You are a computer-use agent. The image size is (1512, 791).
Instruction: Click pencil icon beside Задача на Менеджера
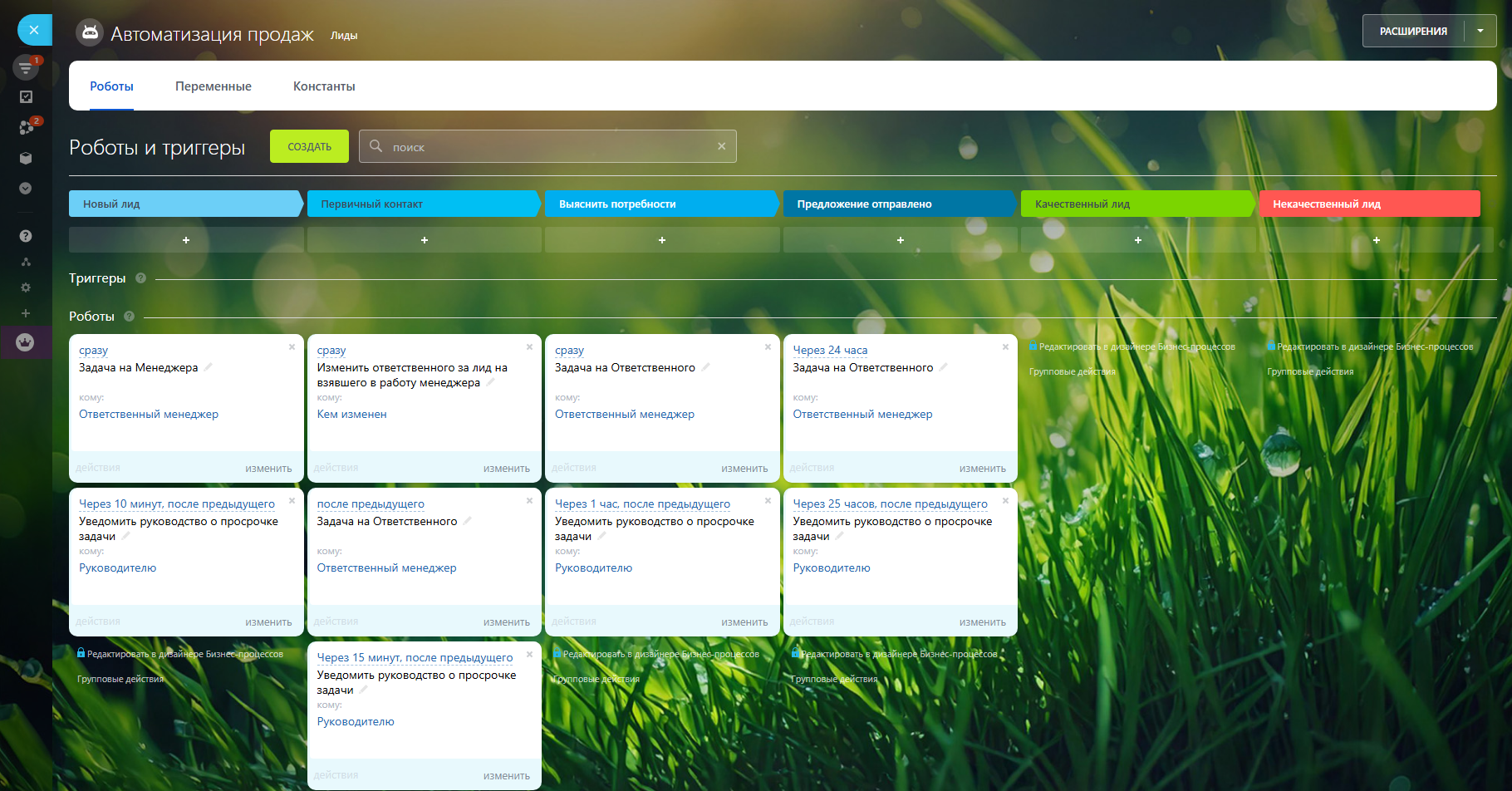click(209, 367)
